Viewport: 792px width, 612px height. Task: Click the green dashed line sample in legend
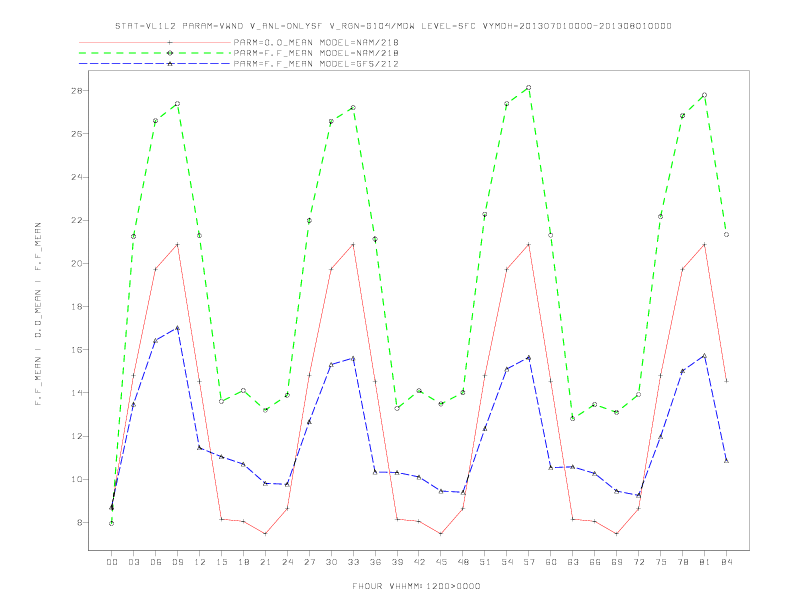tap(155, 53)
